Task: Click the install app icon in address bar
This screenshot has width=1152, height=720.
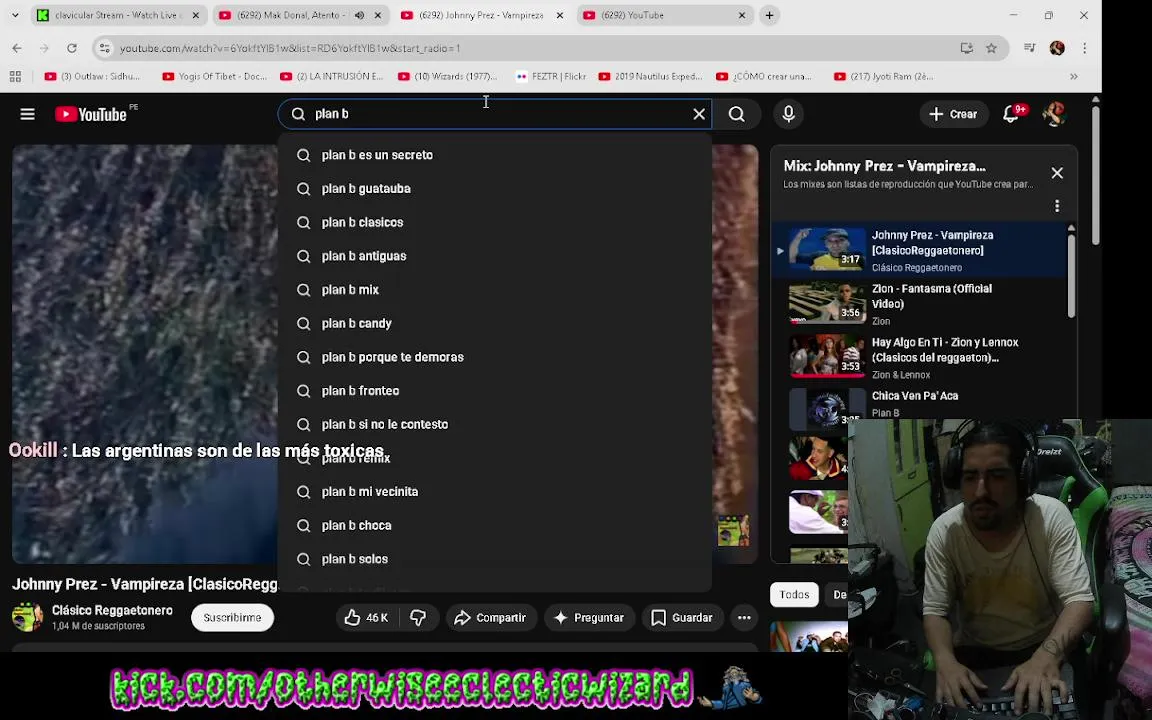Action: 966,48
